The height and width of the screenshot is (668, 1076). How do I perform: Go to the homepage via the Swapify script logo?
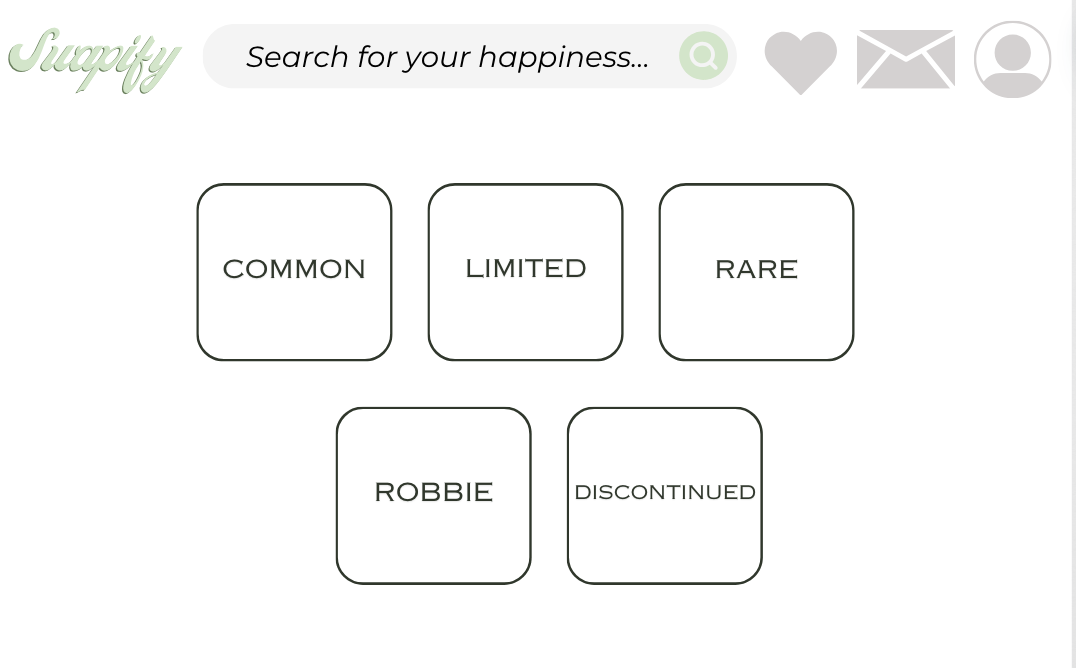click(95, 60)
